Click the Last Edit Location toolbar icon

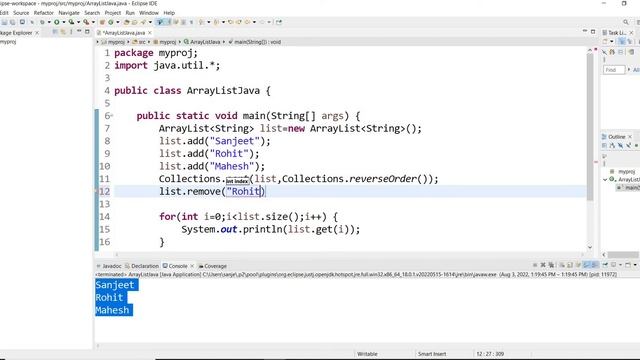(x=231, y=22)
